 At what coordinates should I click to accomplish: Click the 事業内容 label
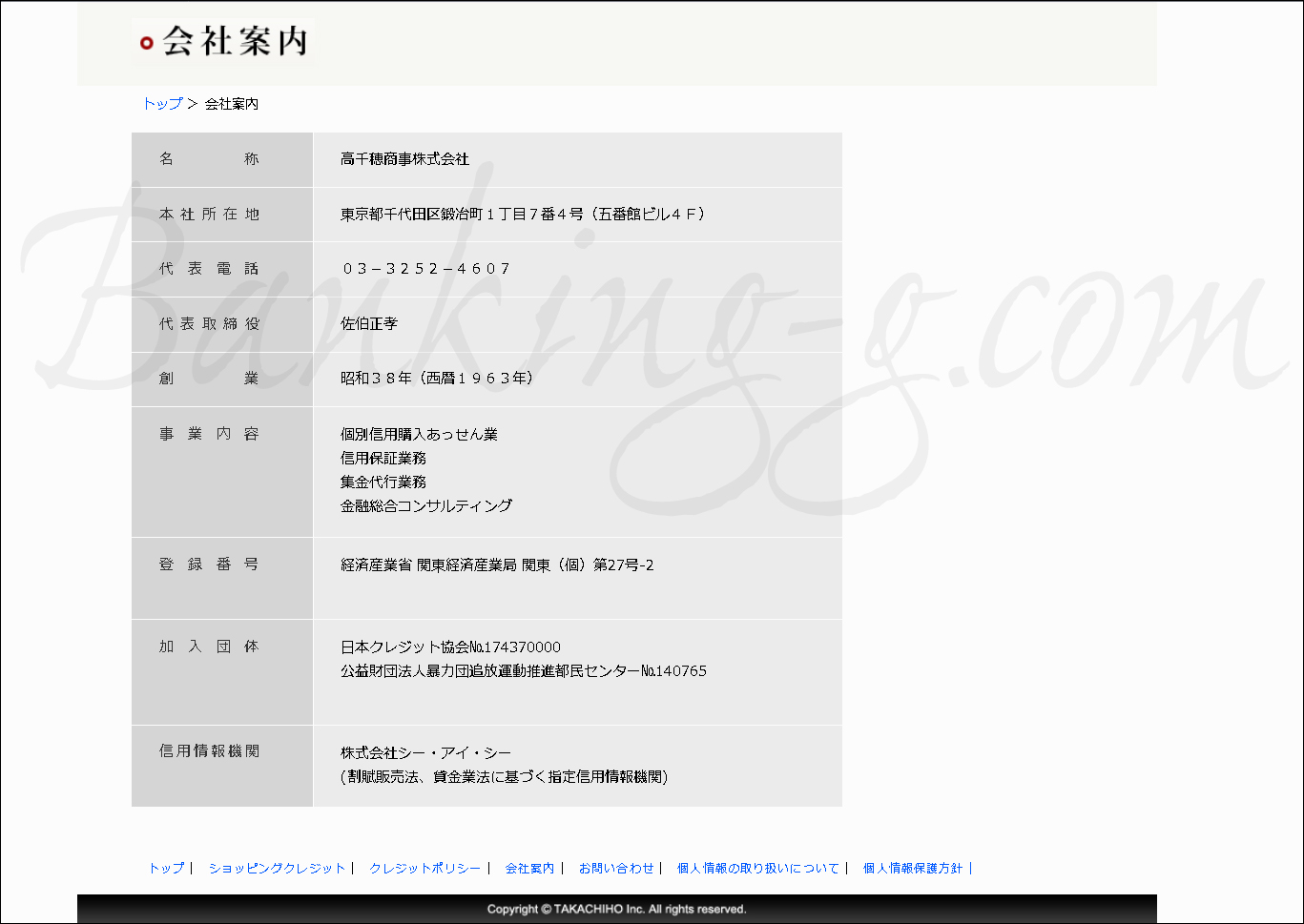click(x=209, y=434)
